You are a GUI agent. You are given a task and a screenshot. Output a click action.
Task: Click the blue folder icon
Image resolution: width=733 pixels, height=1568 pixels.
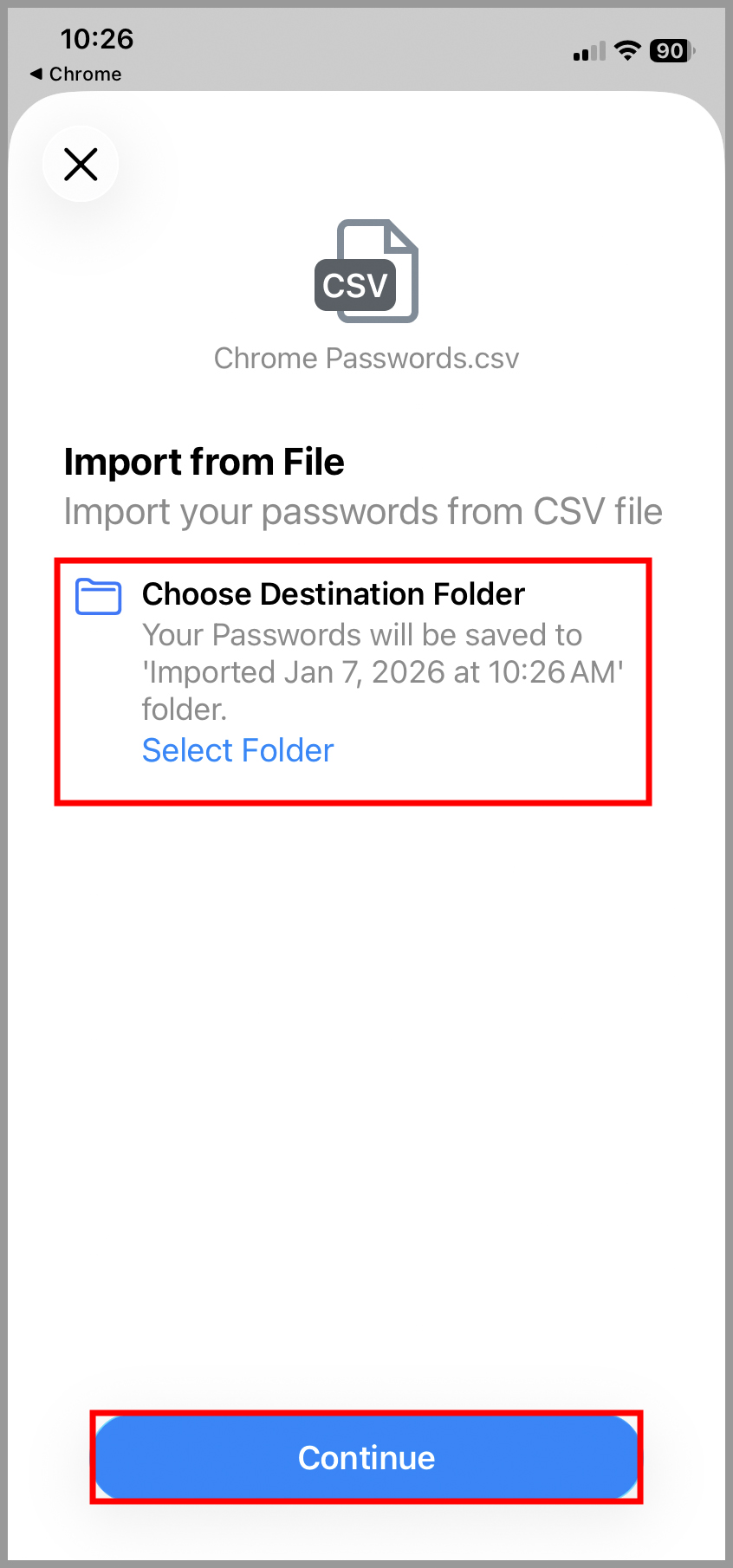tap(98, 597)
